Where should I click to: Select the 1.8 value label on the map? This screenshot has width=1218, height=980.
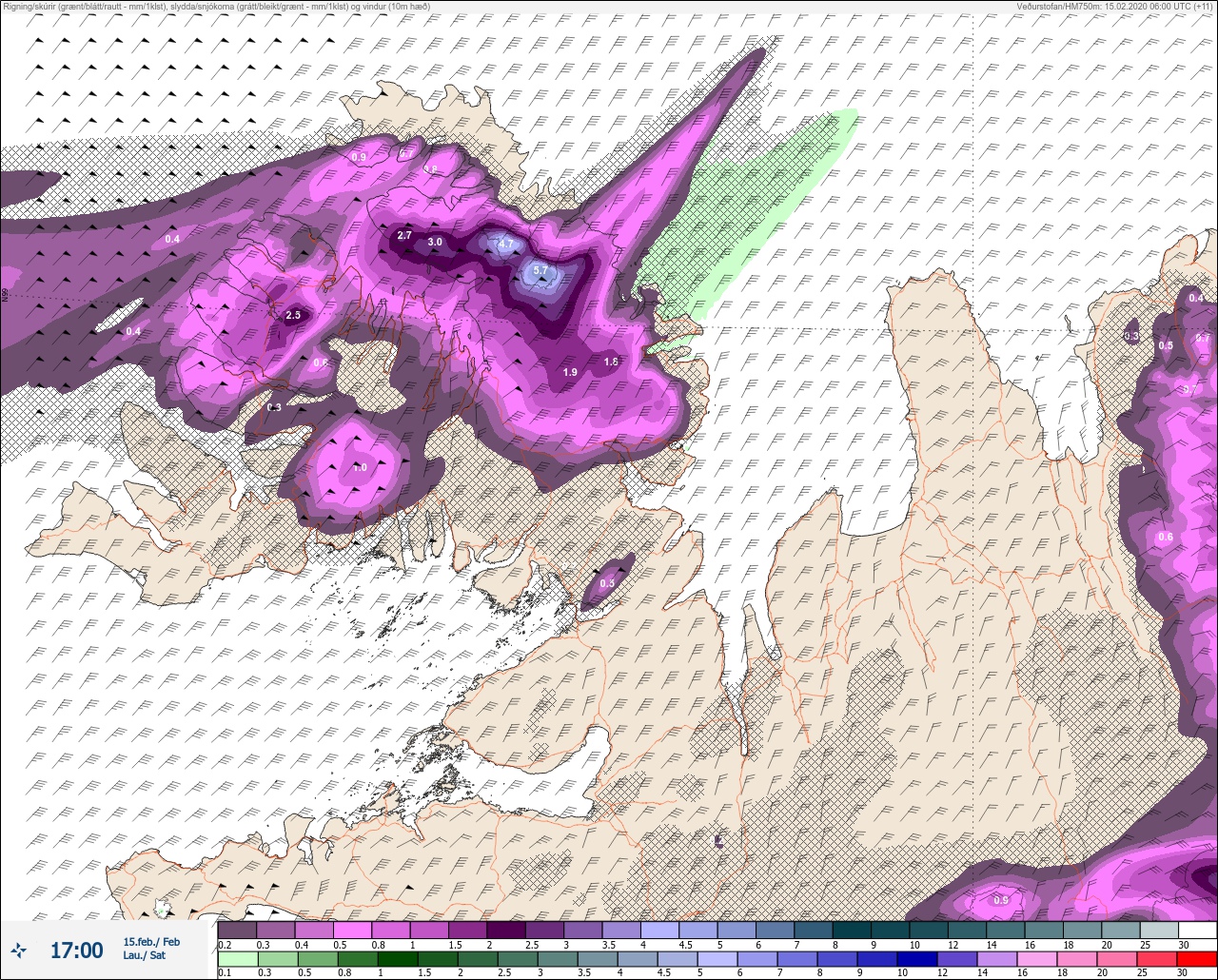pos(611,362)
